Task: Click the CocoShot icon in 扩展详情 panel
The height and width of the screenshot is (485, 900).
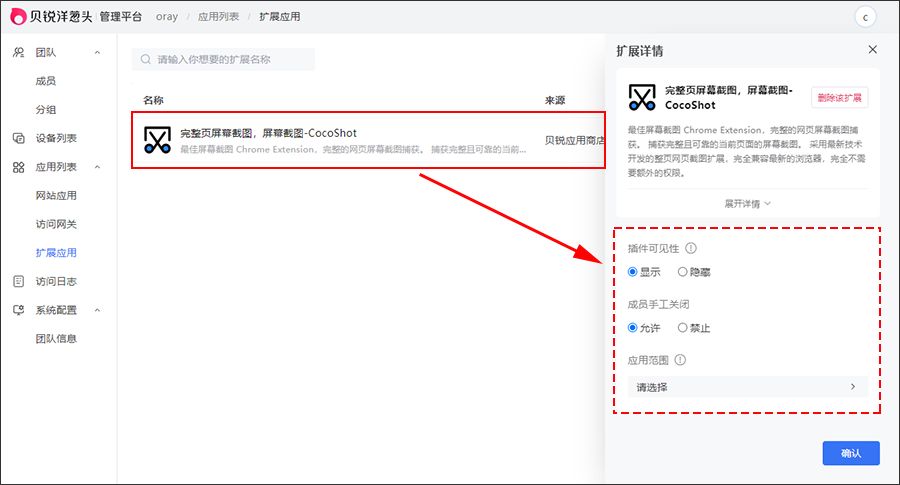Action: click(x=642, y=97)
